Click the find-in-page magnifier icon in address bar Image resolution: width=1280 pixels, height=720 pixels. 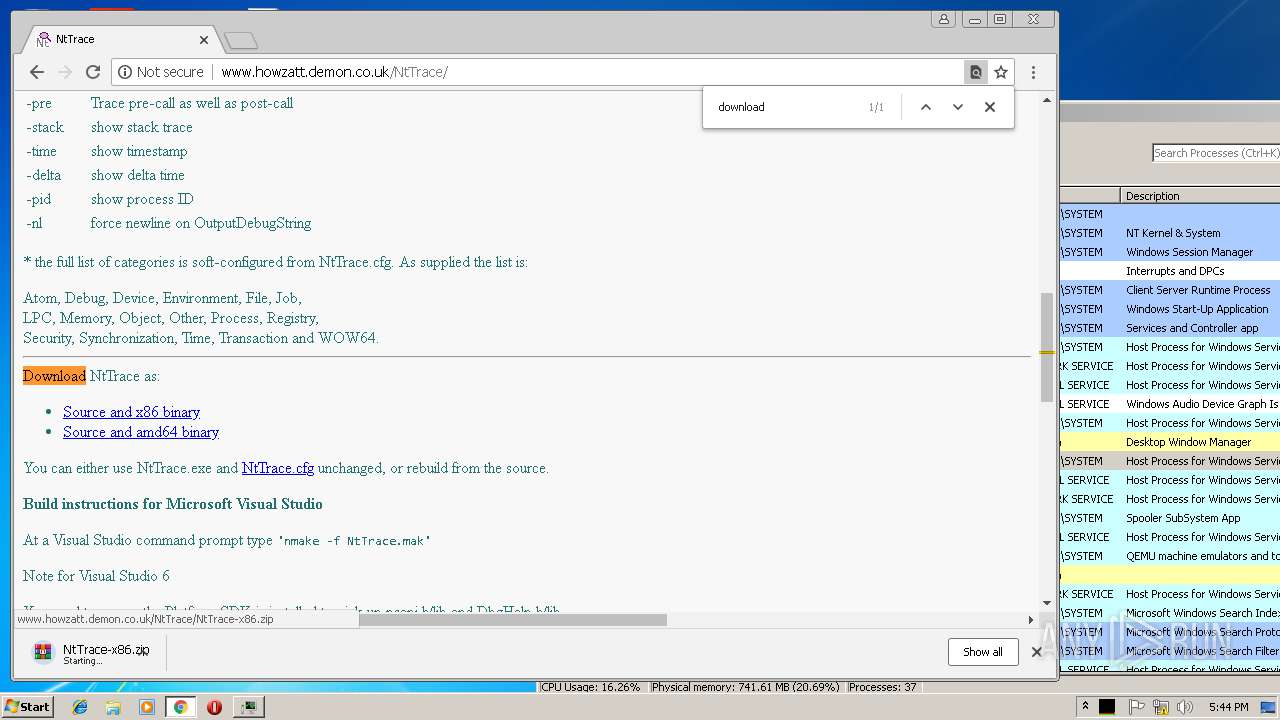(976, 72)
